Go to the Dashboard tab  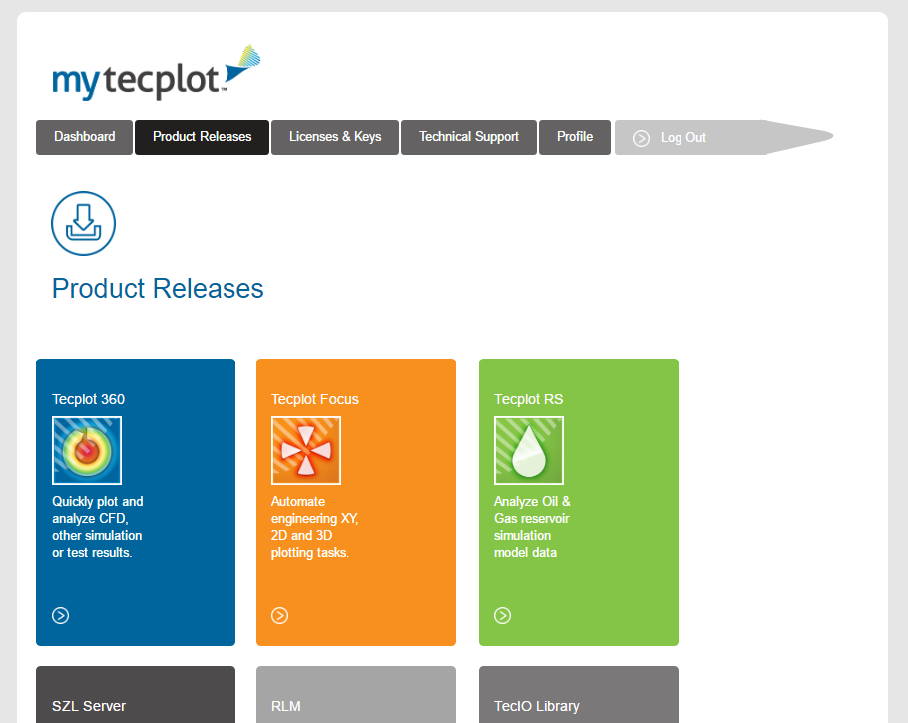[85, 137]
